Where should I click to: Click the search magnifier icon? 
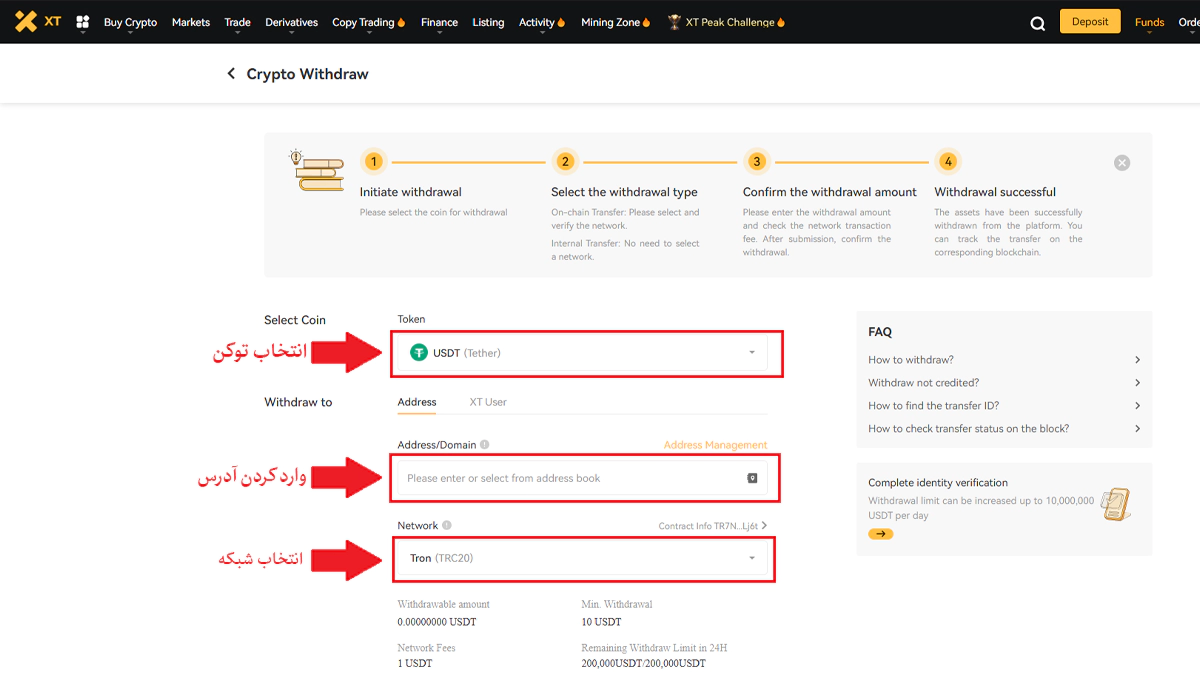pyautogui.click(x=1038, y=24)
